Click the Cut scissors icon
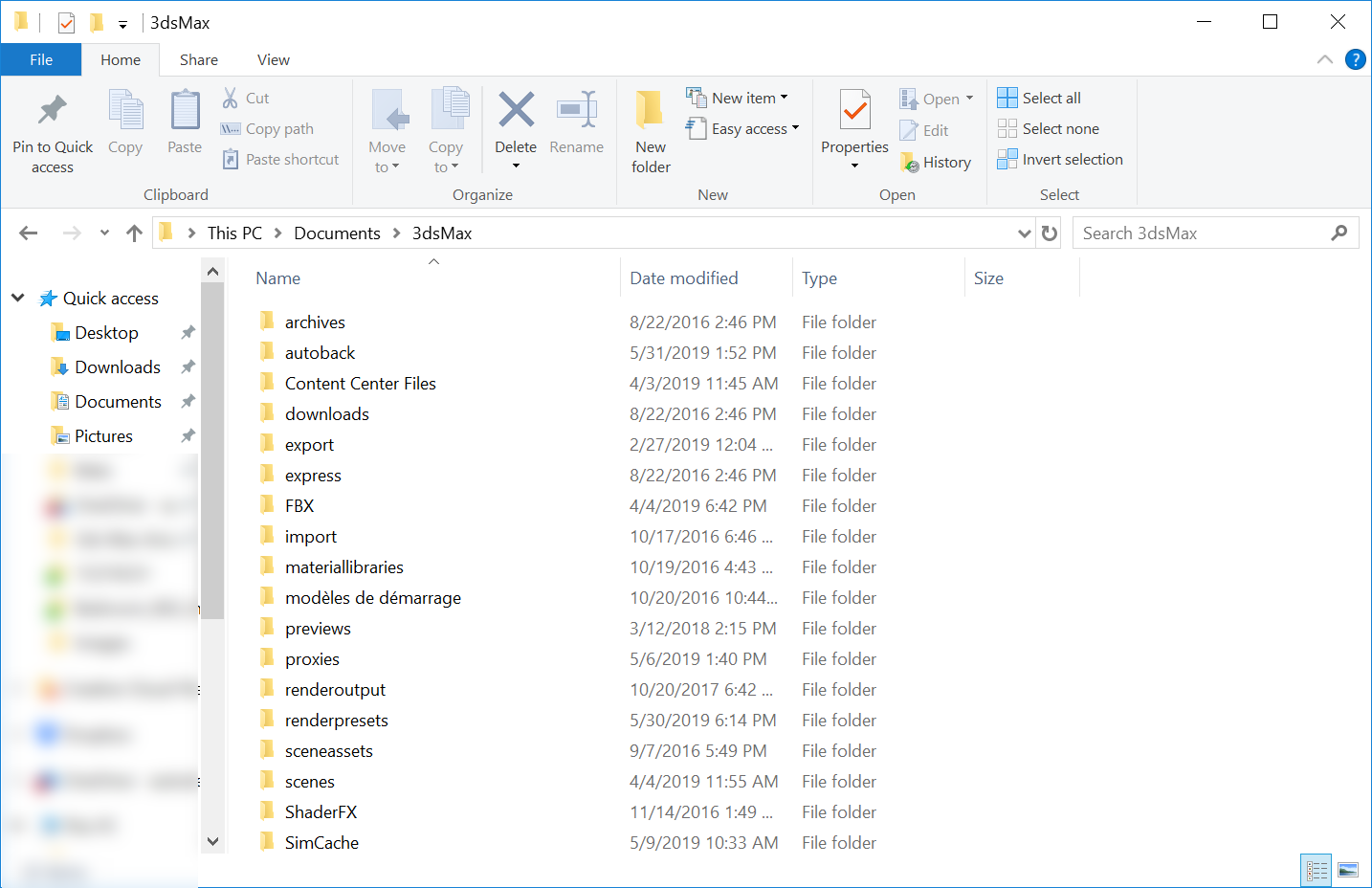 coord(231,98)
